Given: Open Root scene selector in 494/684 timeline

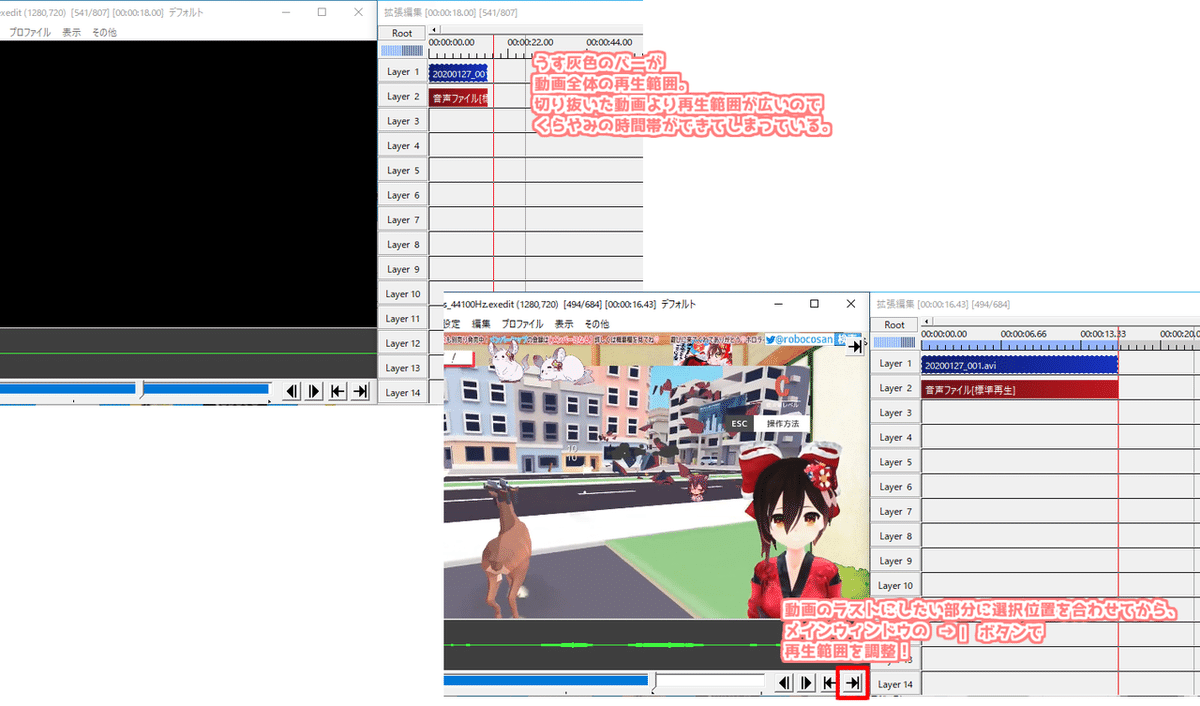Looking at the screenshot, I should point(895,325).
